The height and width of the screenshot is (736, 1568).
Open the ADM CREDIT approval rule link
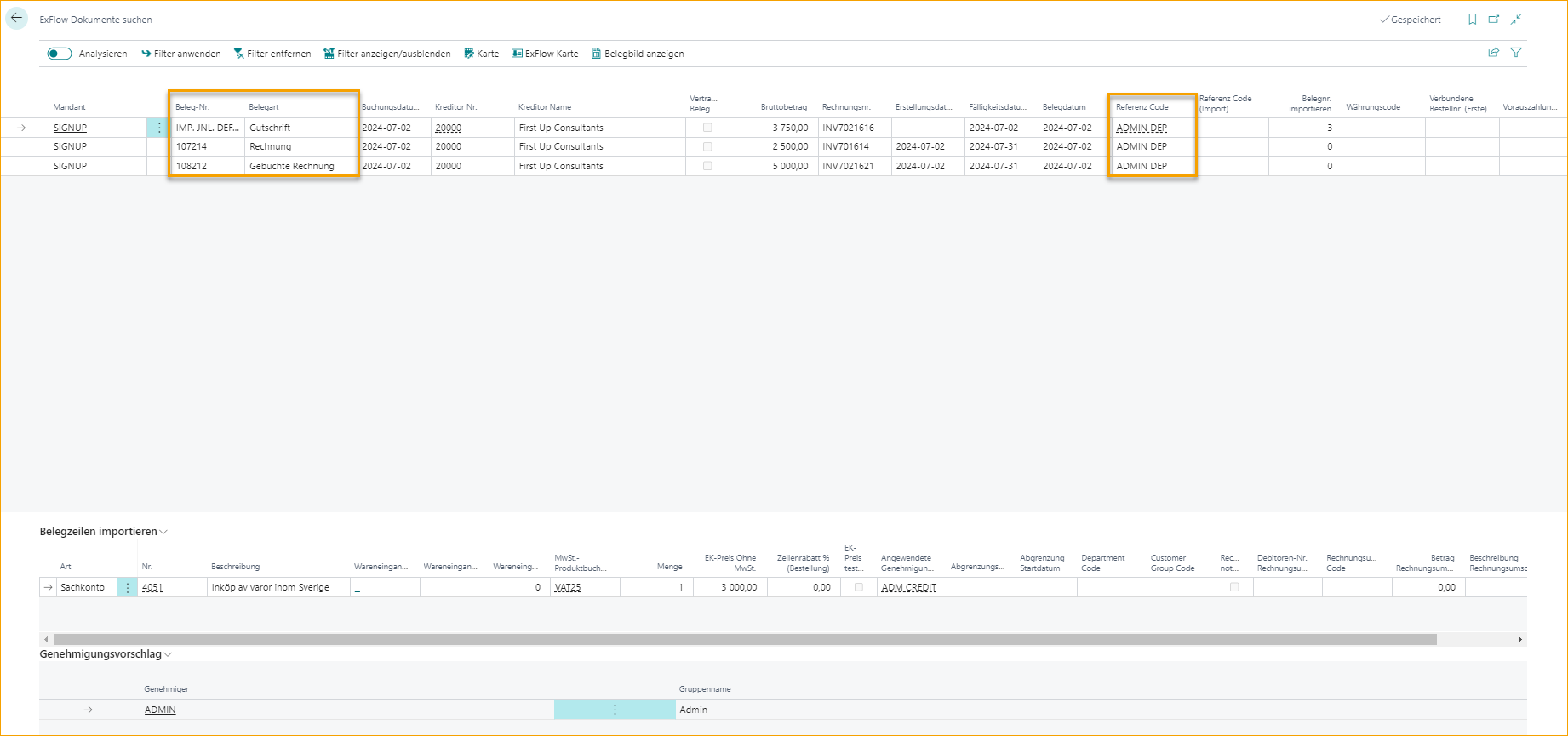point(908,587)
